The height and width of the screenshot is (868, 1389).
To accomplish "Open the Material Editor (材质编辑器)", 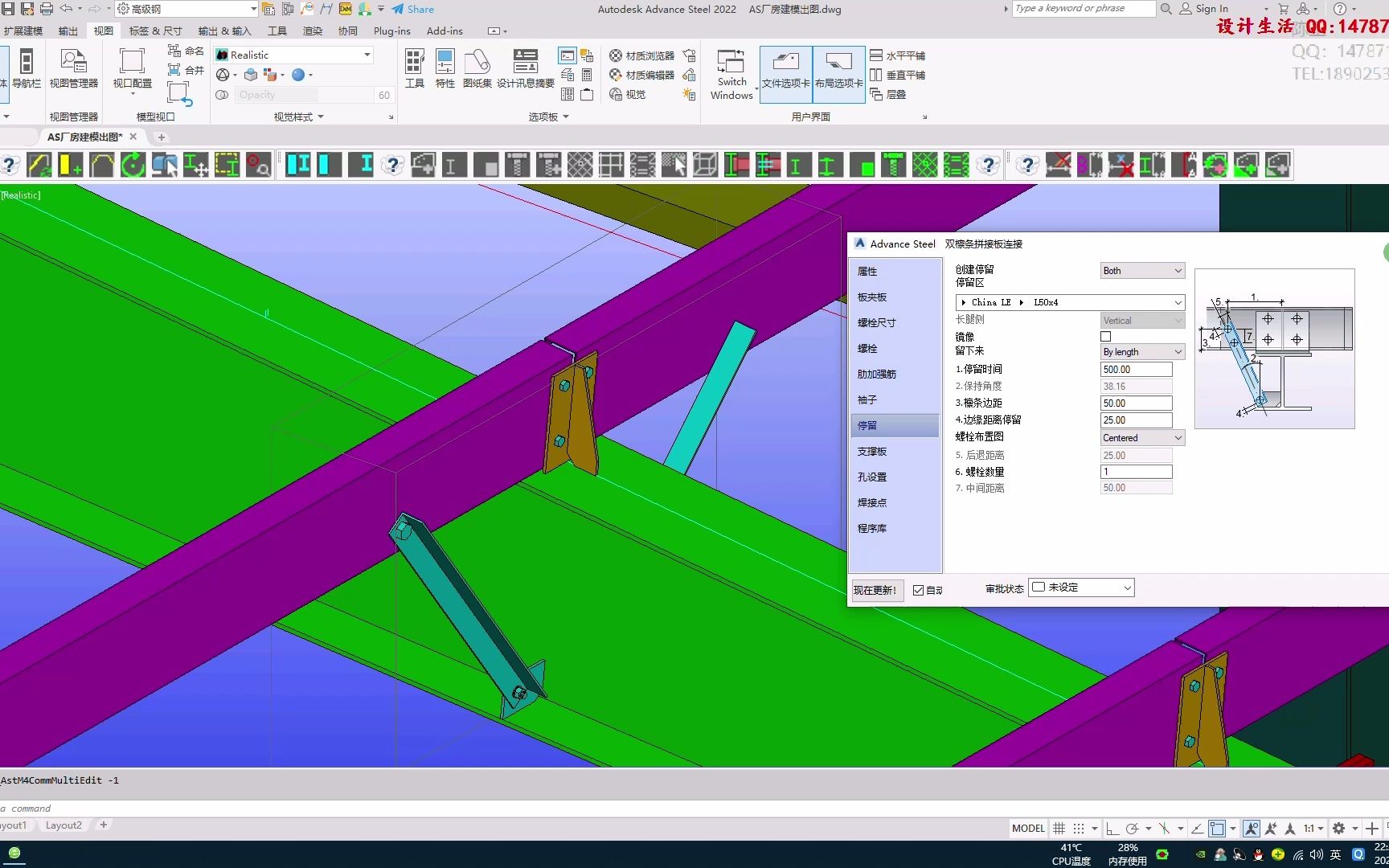I will (x=641, y=75).
